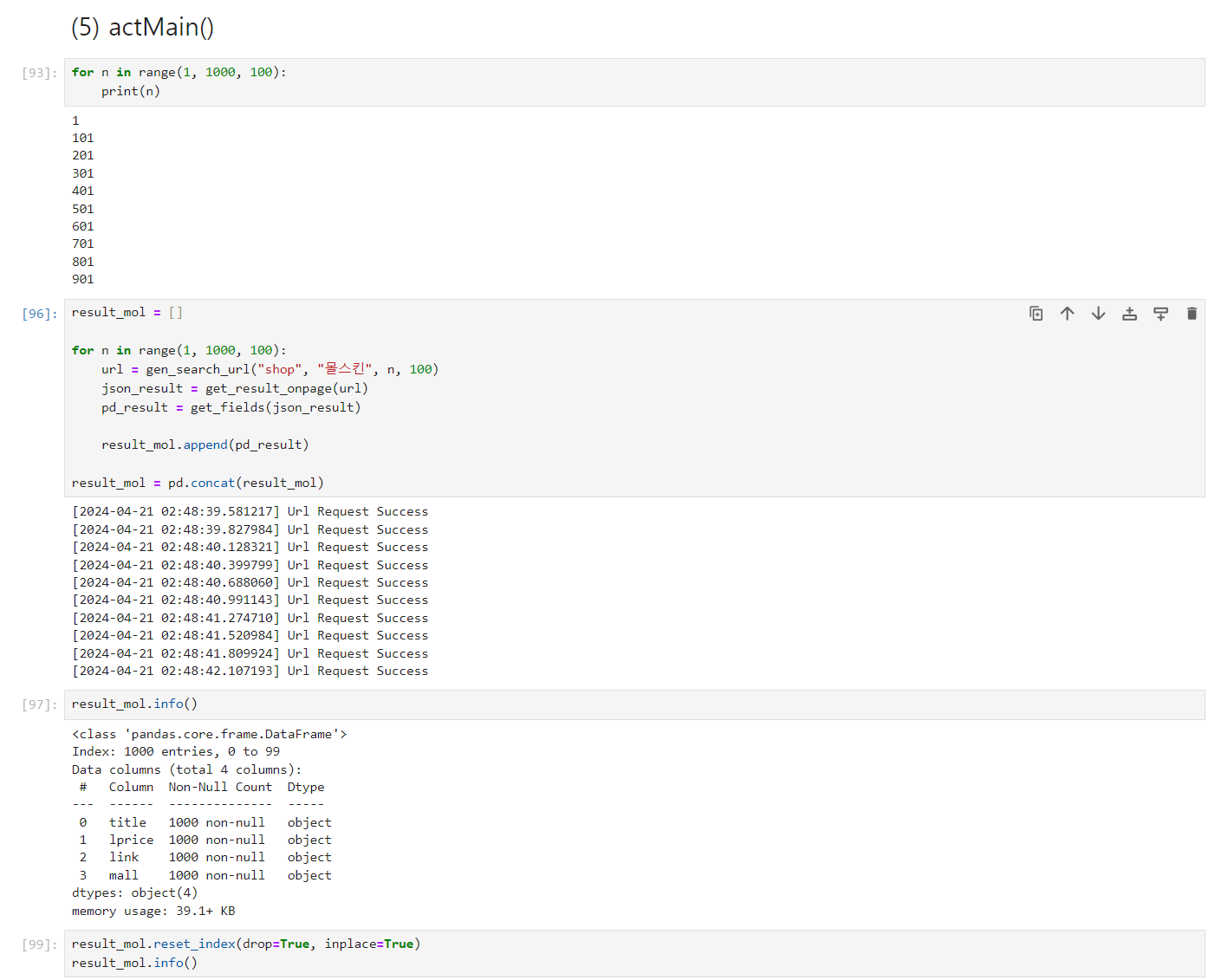Click the gen_search_url line in cell [96]
1215x980 pixels.
click(x=270, y=369)
